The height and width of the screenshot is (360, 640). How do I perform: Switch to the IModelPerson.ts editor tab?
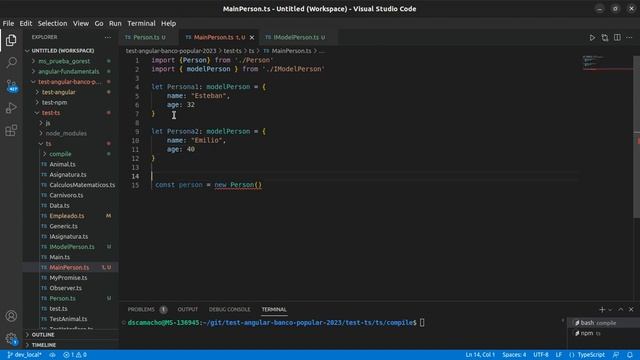pos(299,38)
